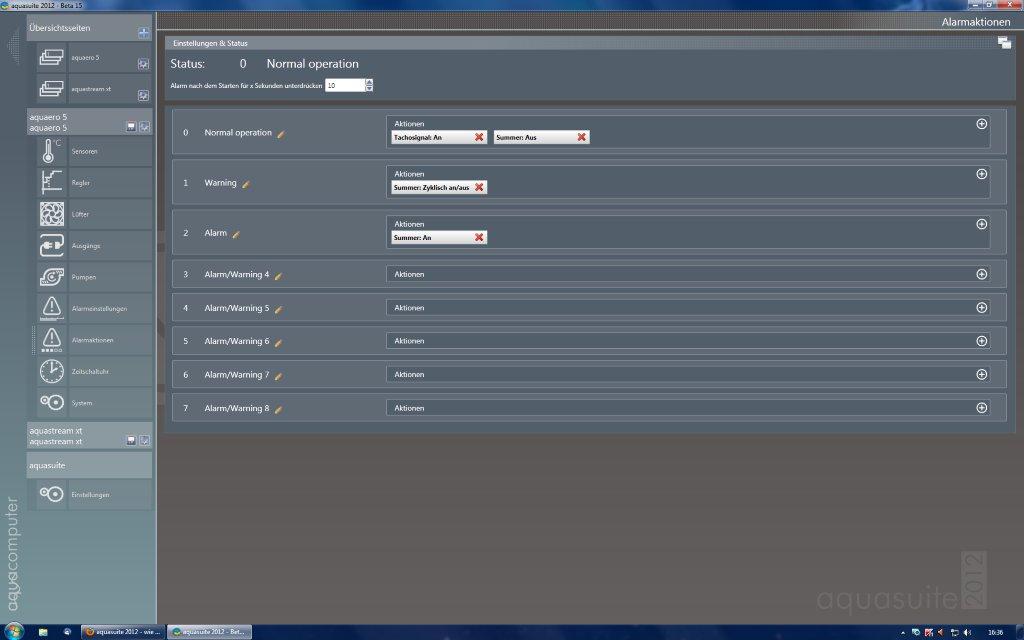Image resolution: width=1024 pixels, height=640 pixels.
Task: Click alarm suppression seconds input field
Action: coord(345,86)
